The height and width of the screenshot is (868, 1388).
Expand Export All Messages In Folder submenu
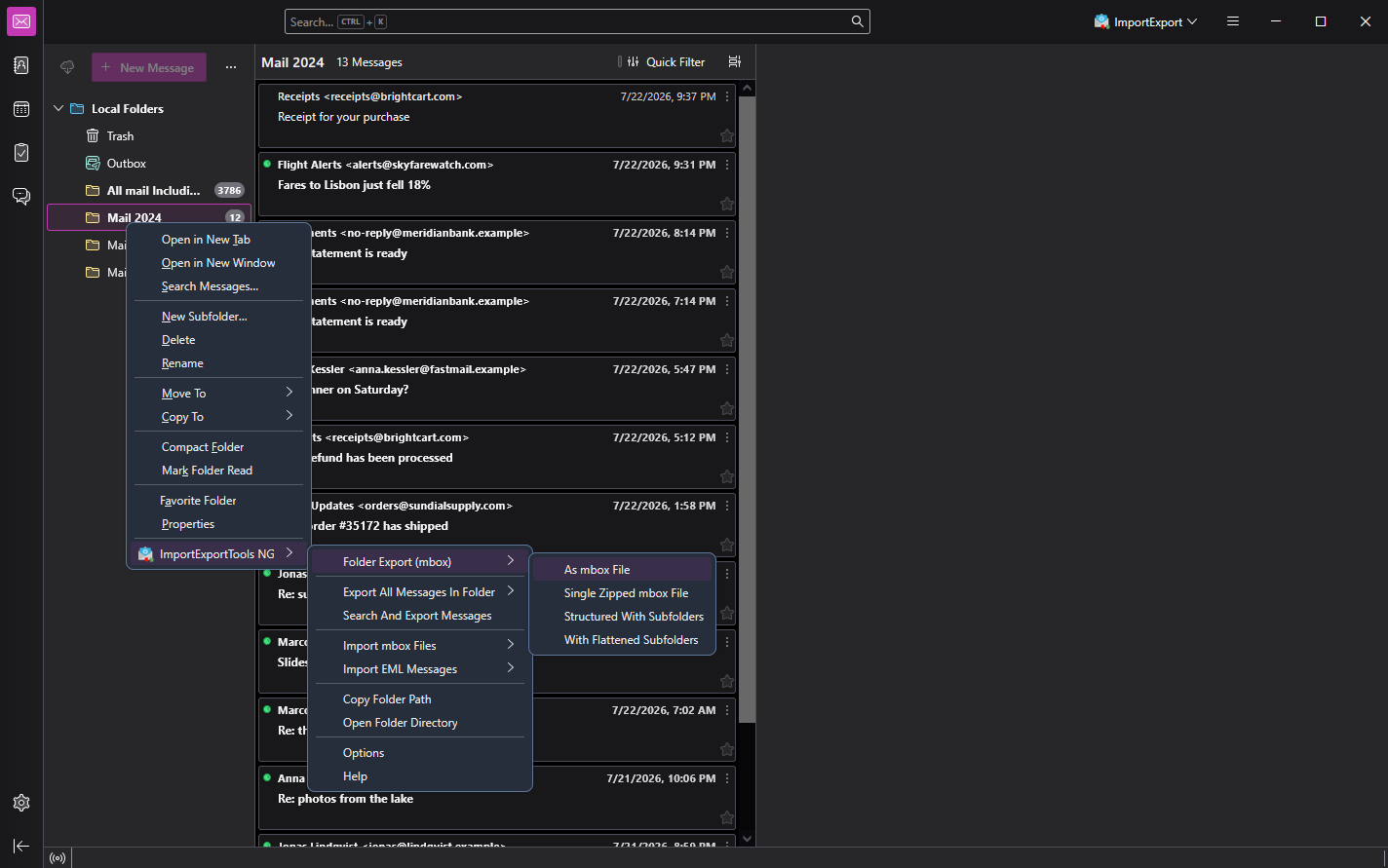click(x=419, y=591)
